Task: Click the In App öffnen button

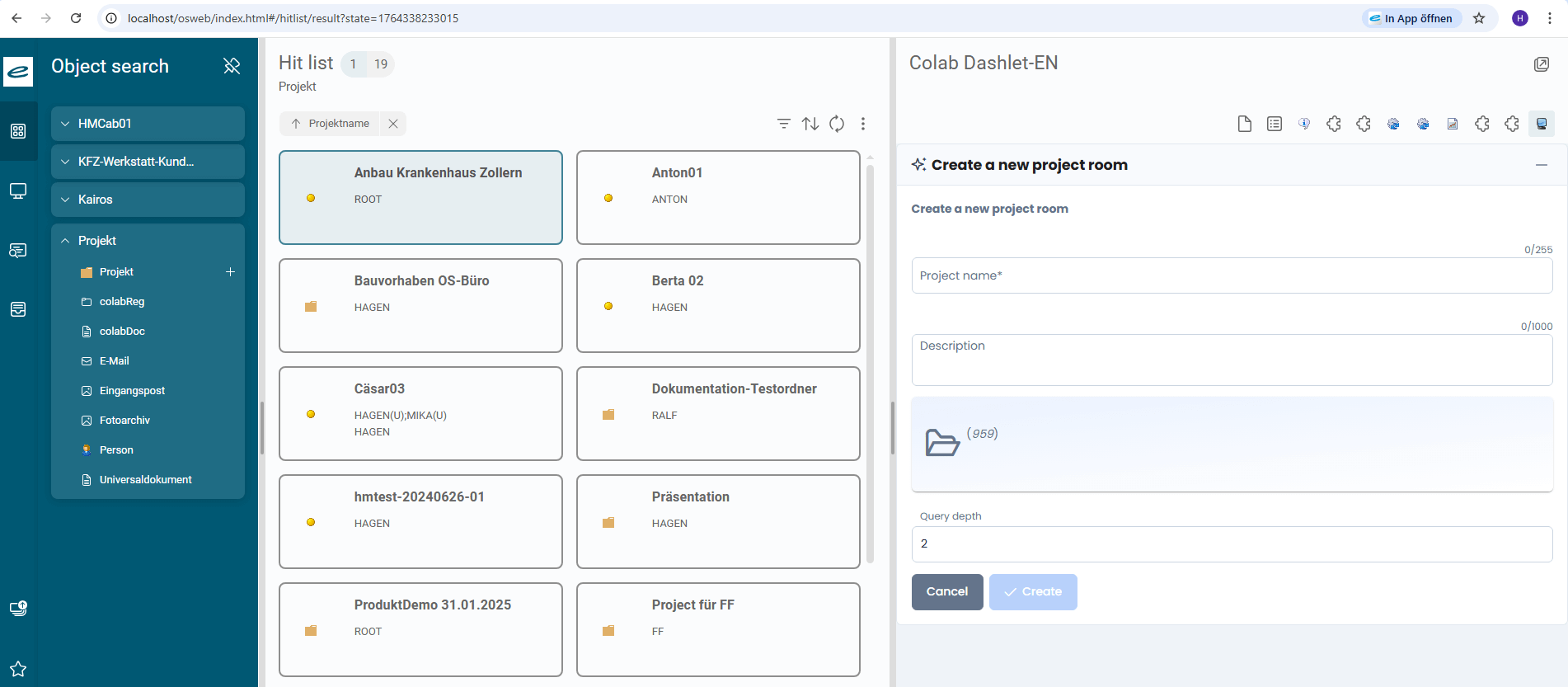Action: click(1411, 18)
